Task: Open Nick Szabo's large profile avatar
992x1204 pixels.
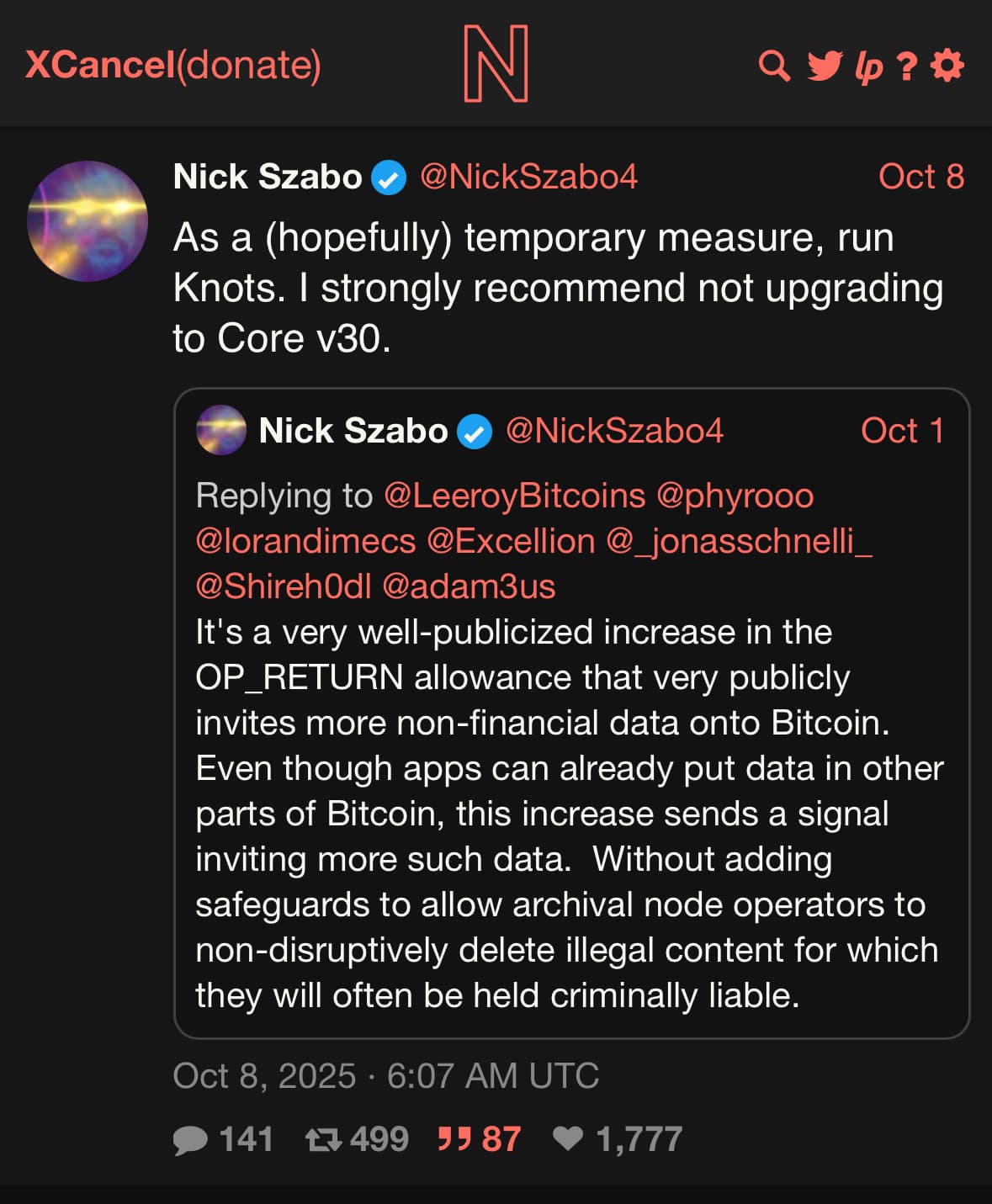Action: 88,221
